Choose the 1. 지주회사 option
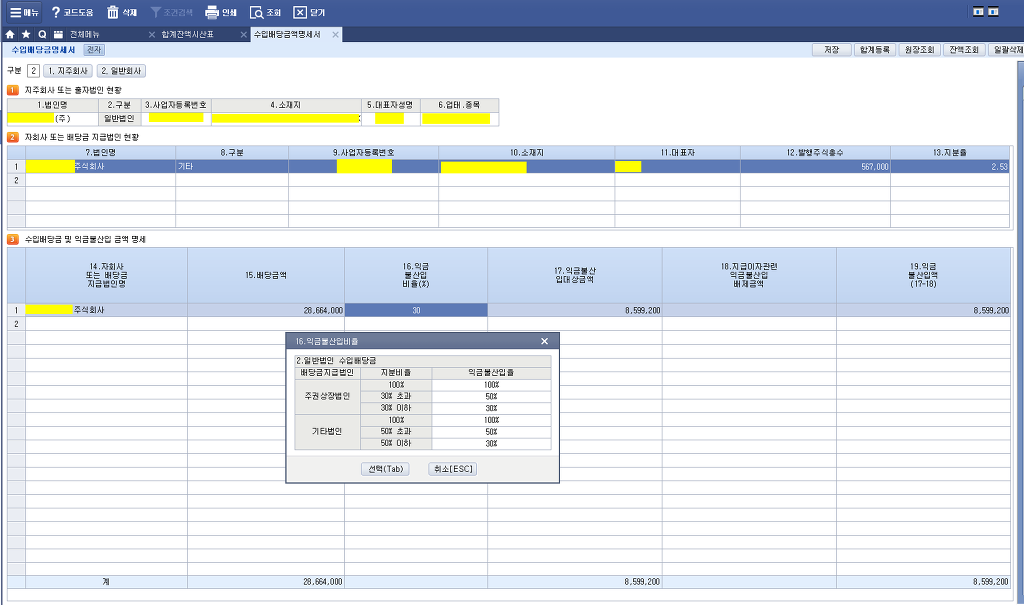Viewport: 1024px width, 605px height. coord(68,71)
